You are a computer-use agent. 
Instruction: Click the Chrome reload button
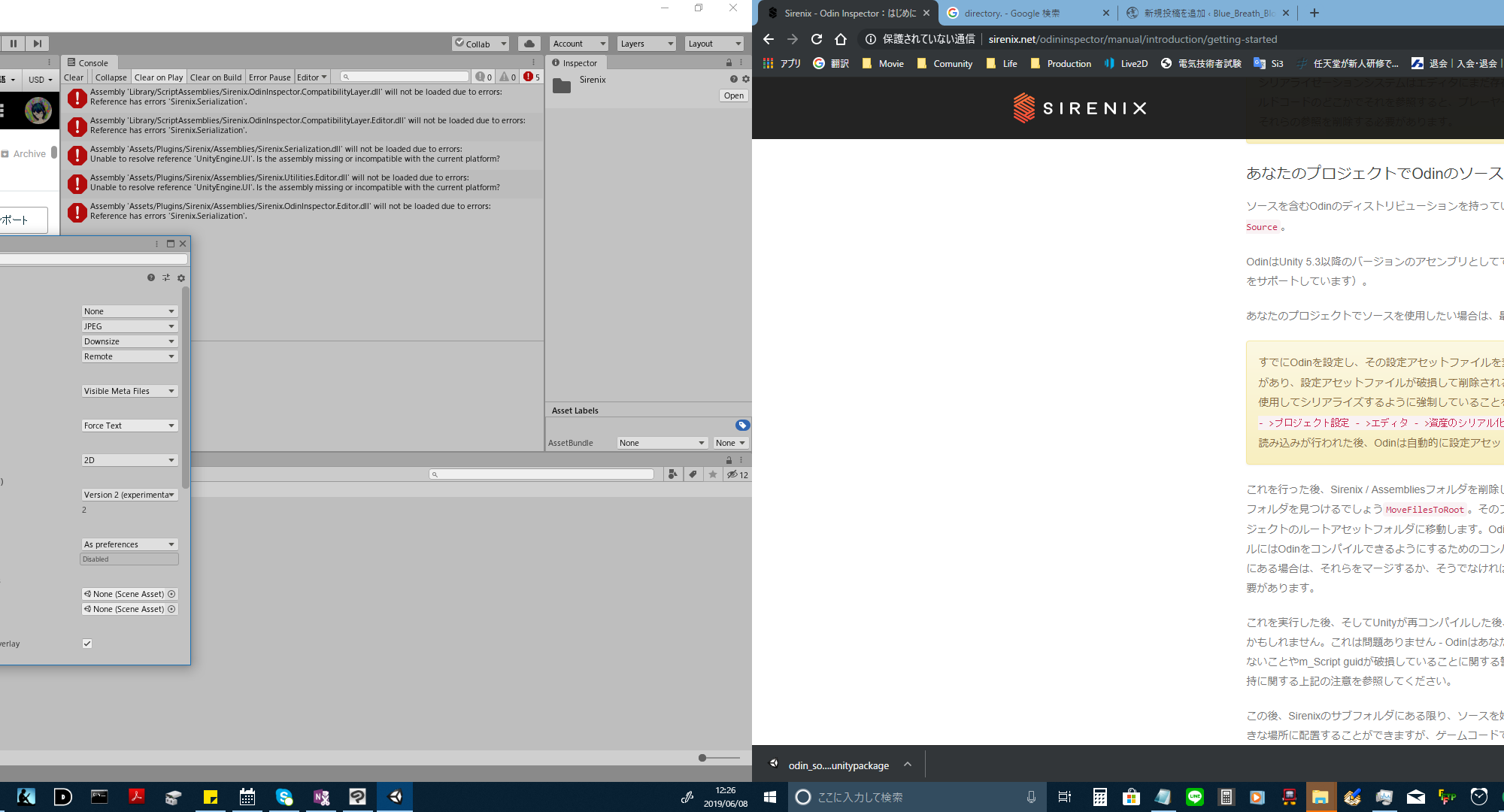817,39
